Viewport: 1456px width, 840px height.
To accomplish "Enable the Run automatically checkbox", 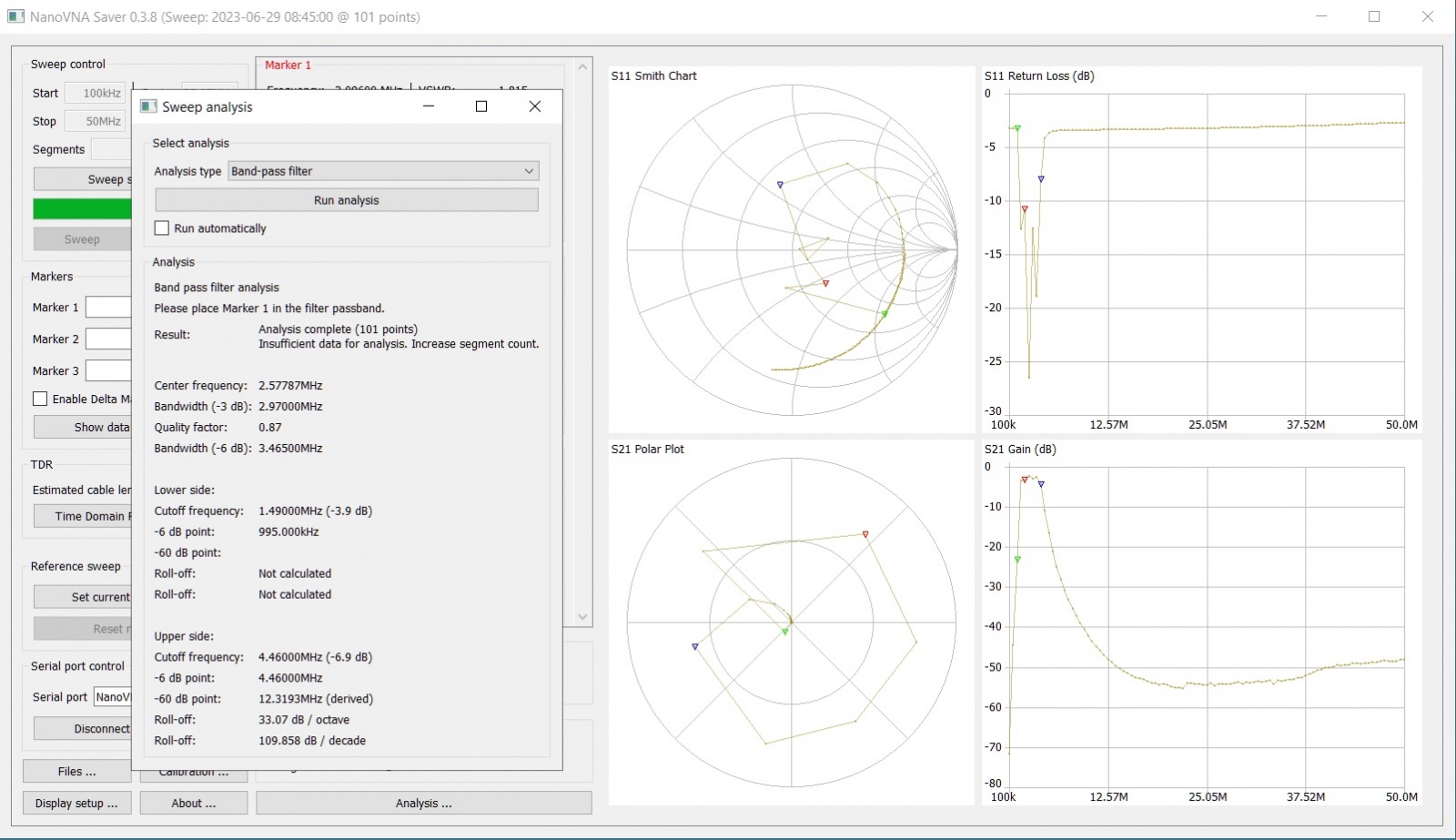I will coord(162,228).
